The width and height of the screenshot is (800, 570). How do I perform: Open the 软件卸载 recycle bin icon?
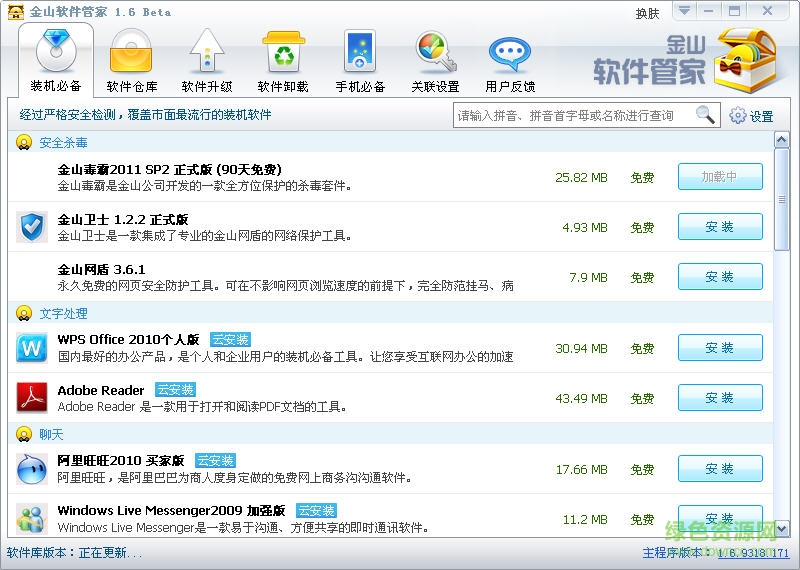(x=283, y=51)
